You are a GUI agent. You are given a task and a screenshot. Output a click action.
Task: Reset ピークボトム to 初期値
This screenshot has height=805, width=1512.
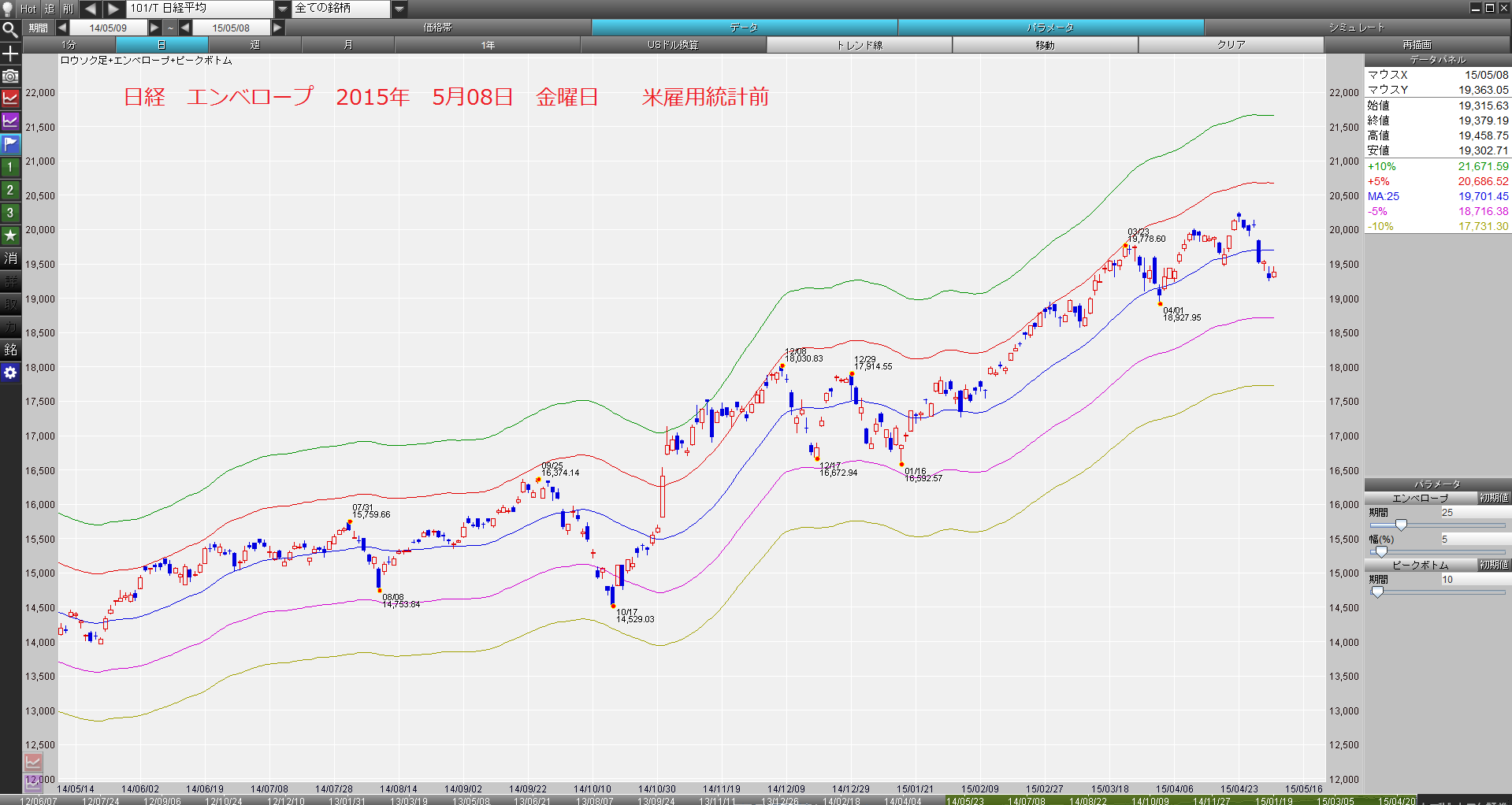click(1494, 565)
